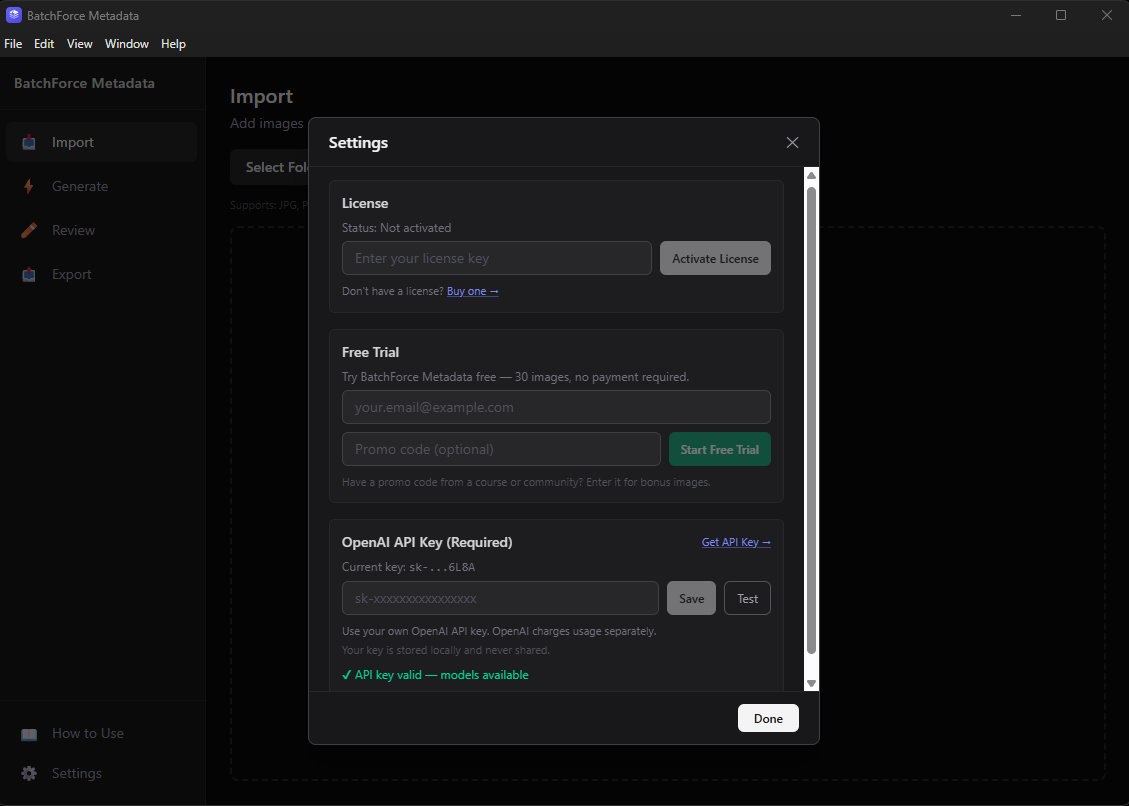
Task: Click the Activate License button
Action: 715,258
